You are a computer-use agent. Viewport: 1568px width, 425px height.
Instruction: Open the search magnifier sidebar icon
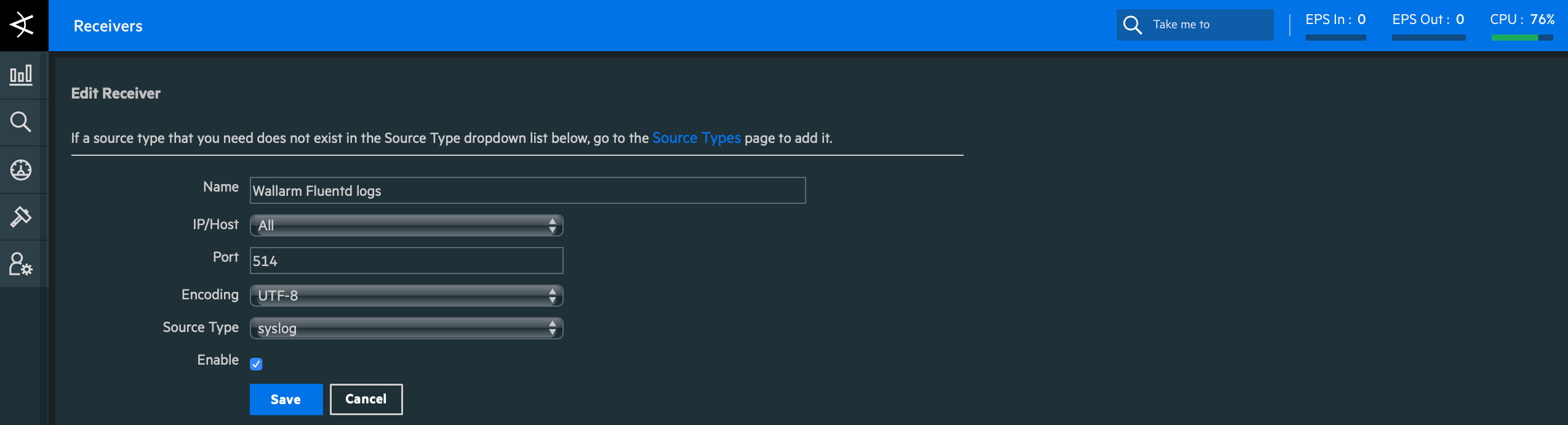tap(21, 122)
